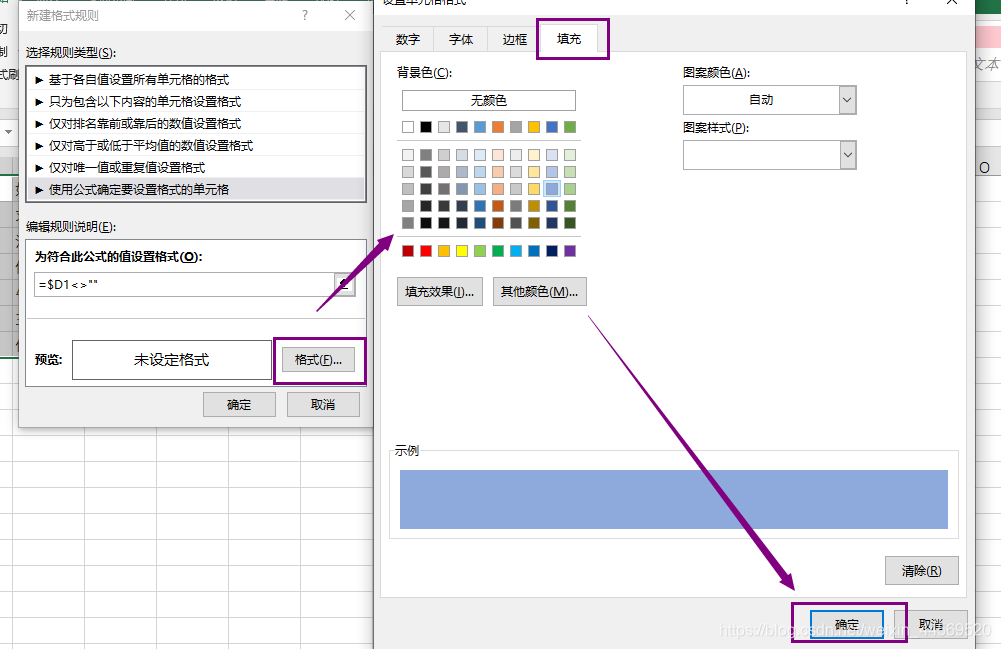Open the 图案颜色 dropdown showing 自动
The width and height of the screenshot is (1001, 649).
(x=769, y=100)
